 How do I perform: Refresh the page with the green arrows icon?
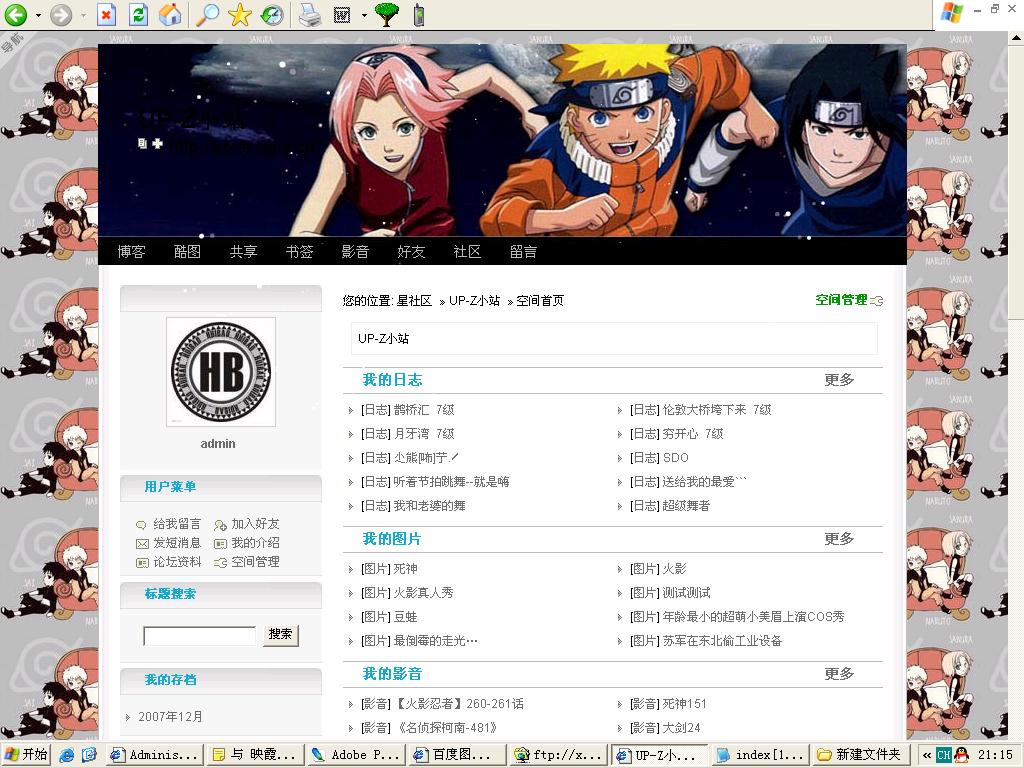point(138,14)
